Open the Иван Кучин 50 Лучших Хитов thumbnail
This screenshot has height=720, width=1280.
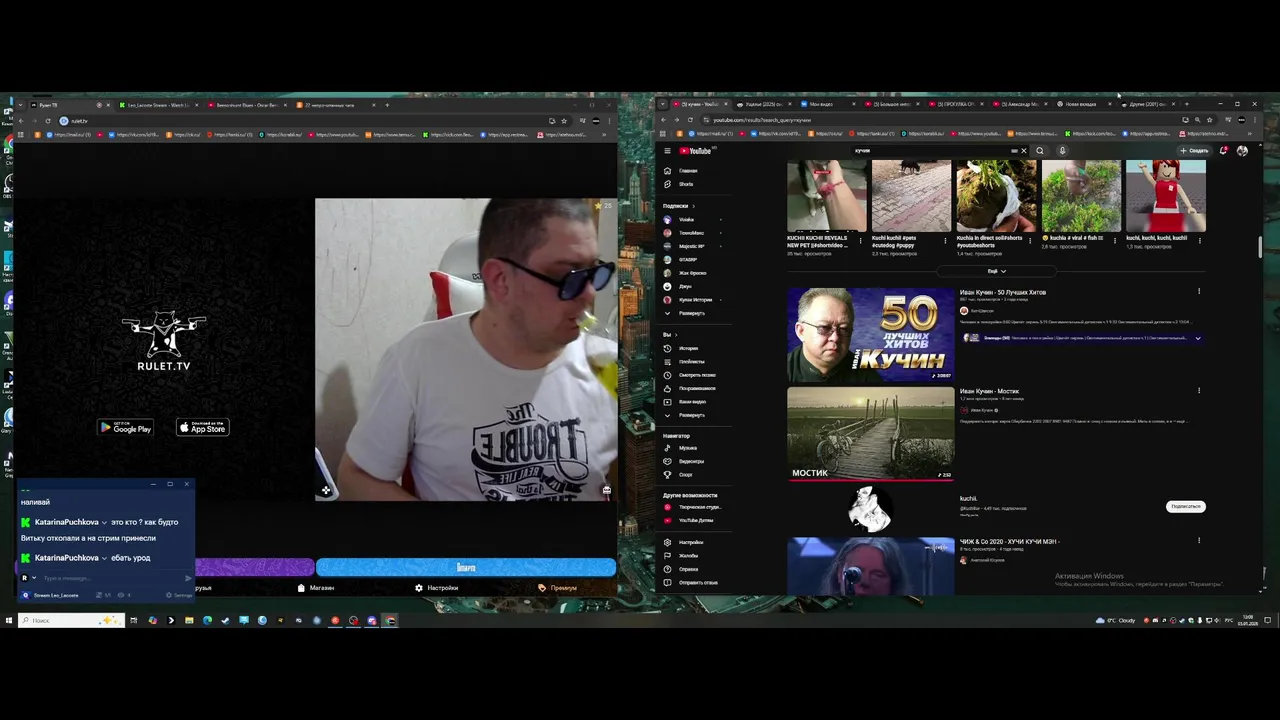click(x=871, y=335)
